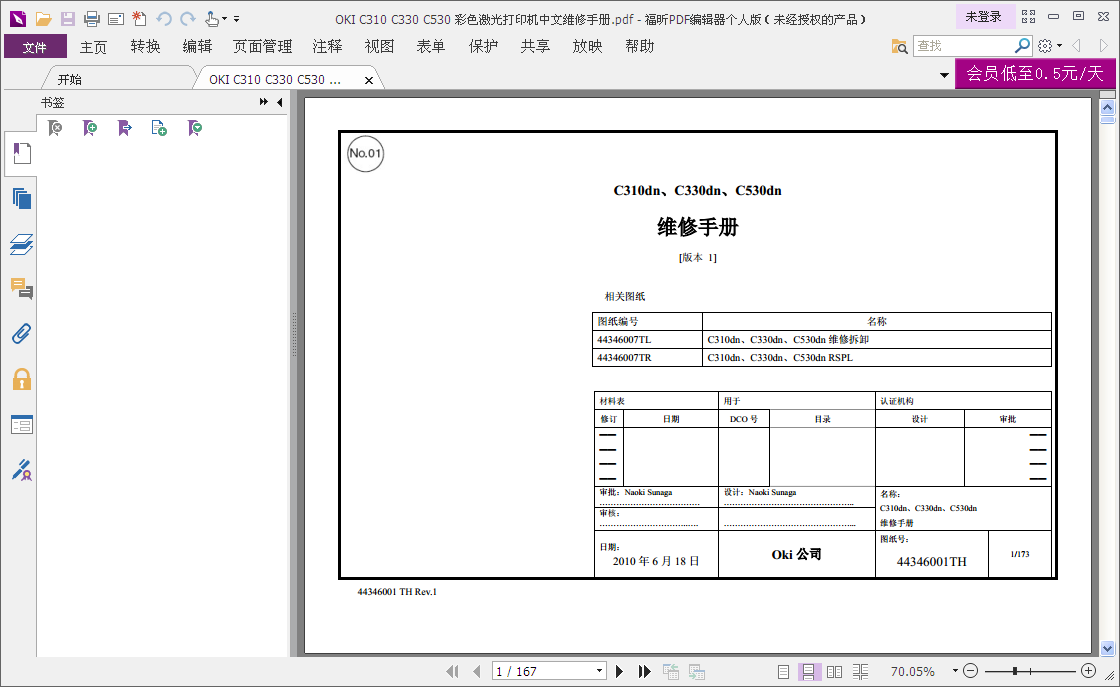The height and width of the screenshot is (687, 1120).
Task: Open the page number dropdown showing 1 / 167
Action: 599,671
